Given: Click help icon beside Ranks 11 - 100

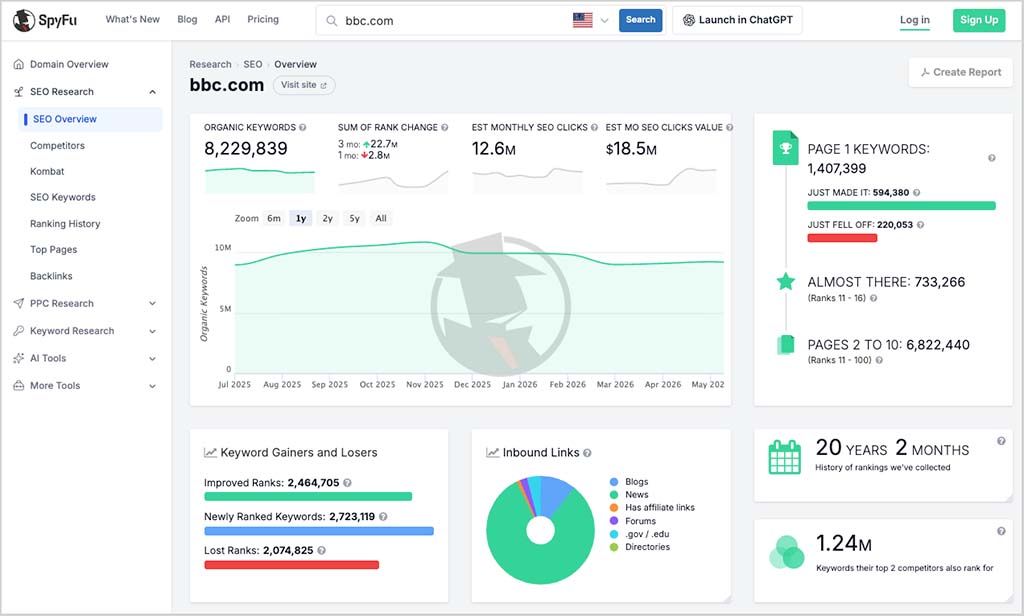Looking at the screenshot, I should [879, 360].
